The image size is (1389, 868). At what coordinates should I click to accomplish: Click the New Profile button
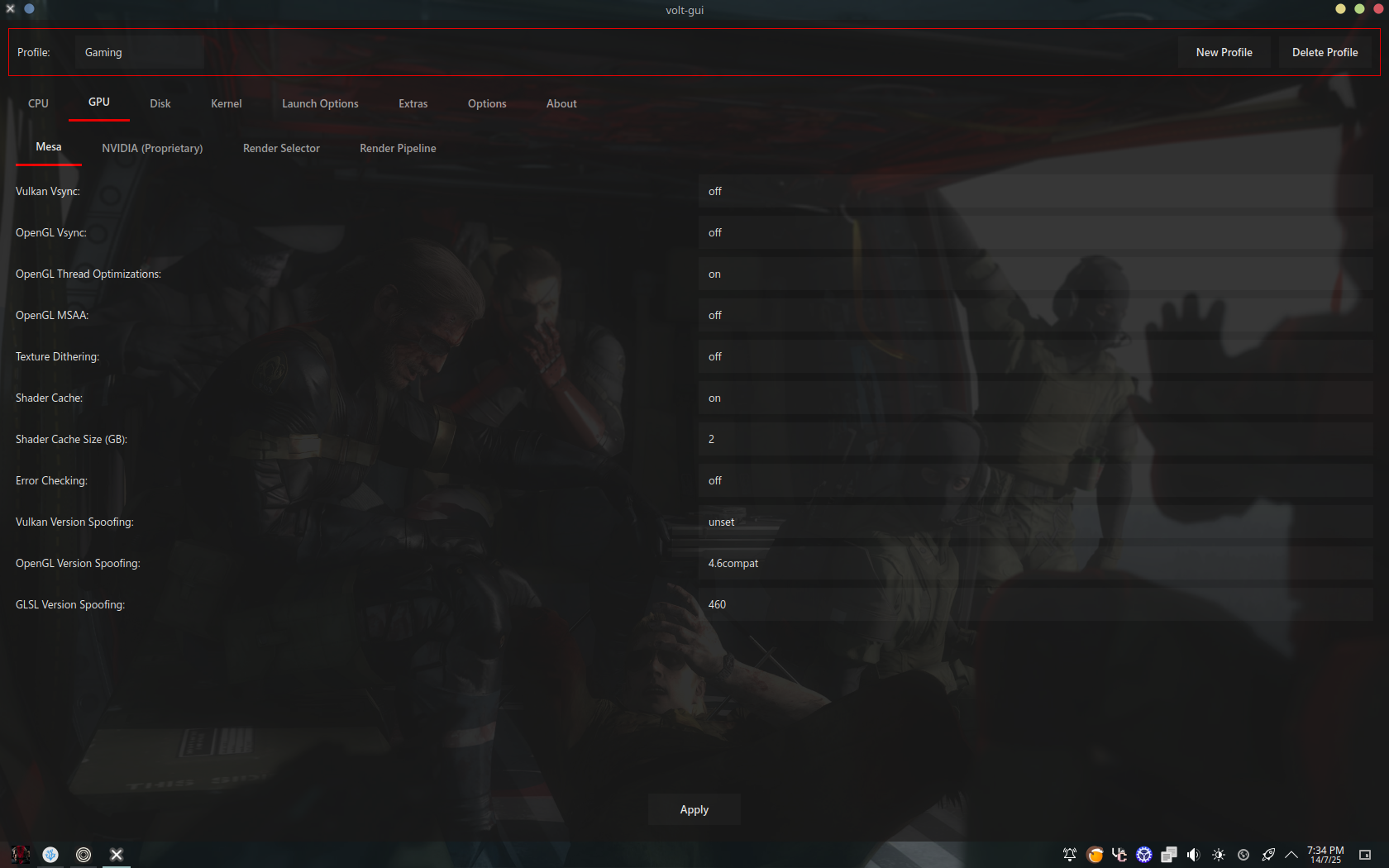1224,52
